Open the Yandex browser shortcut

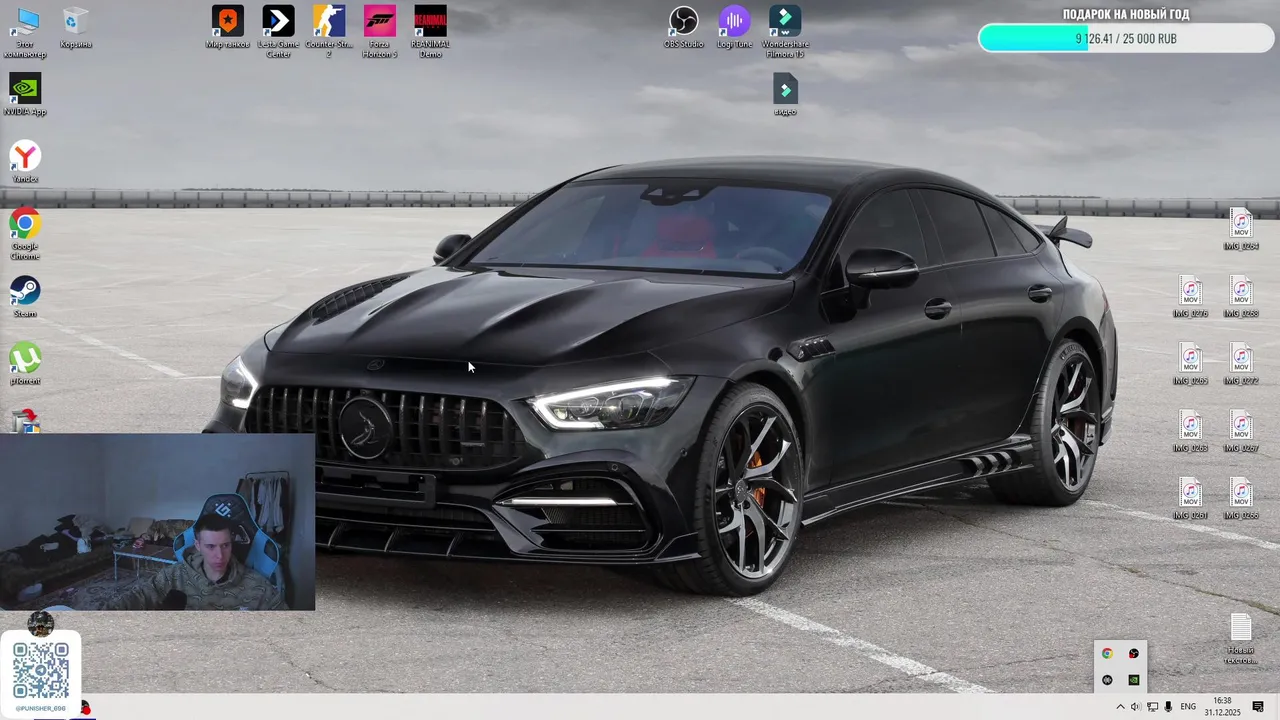pyautogui.click(x=25, y=162)
